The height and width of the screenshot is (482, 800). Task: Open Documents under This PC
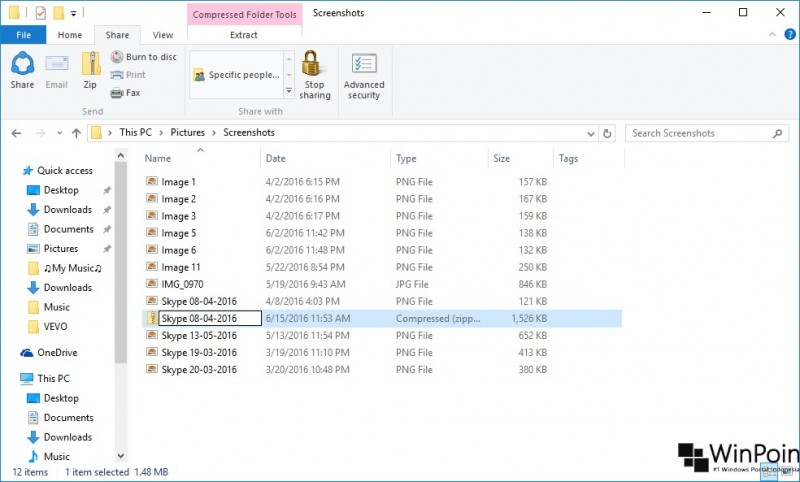pos(68,418)
